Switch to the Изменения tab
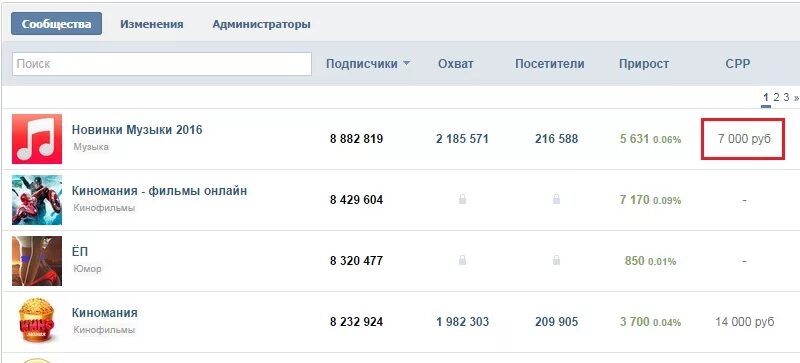The image size is (800, 363). click(152, 25)
